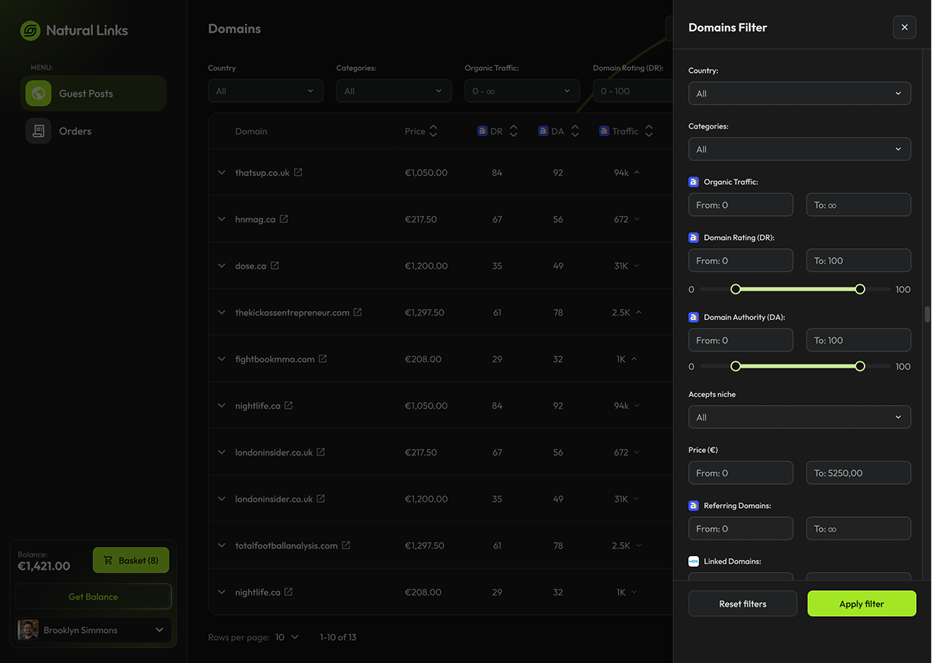Click the Natural Links logo icon
The height and width of the screenshot is (663, 932).
(x=30, y=30)
